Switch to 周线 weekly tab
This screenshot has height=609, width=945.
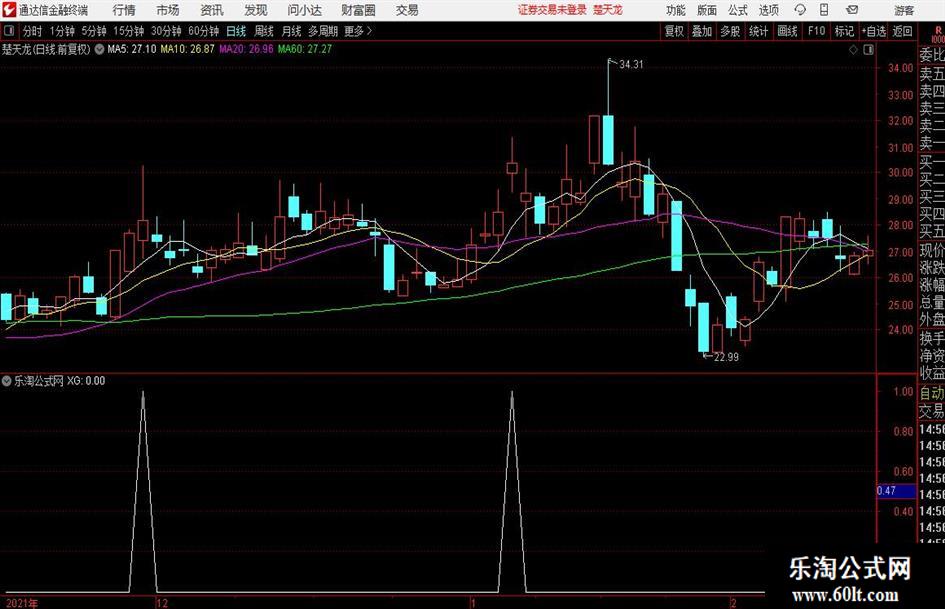point(263,31)
